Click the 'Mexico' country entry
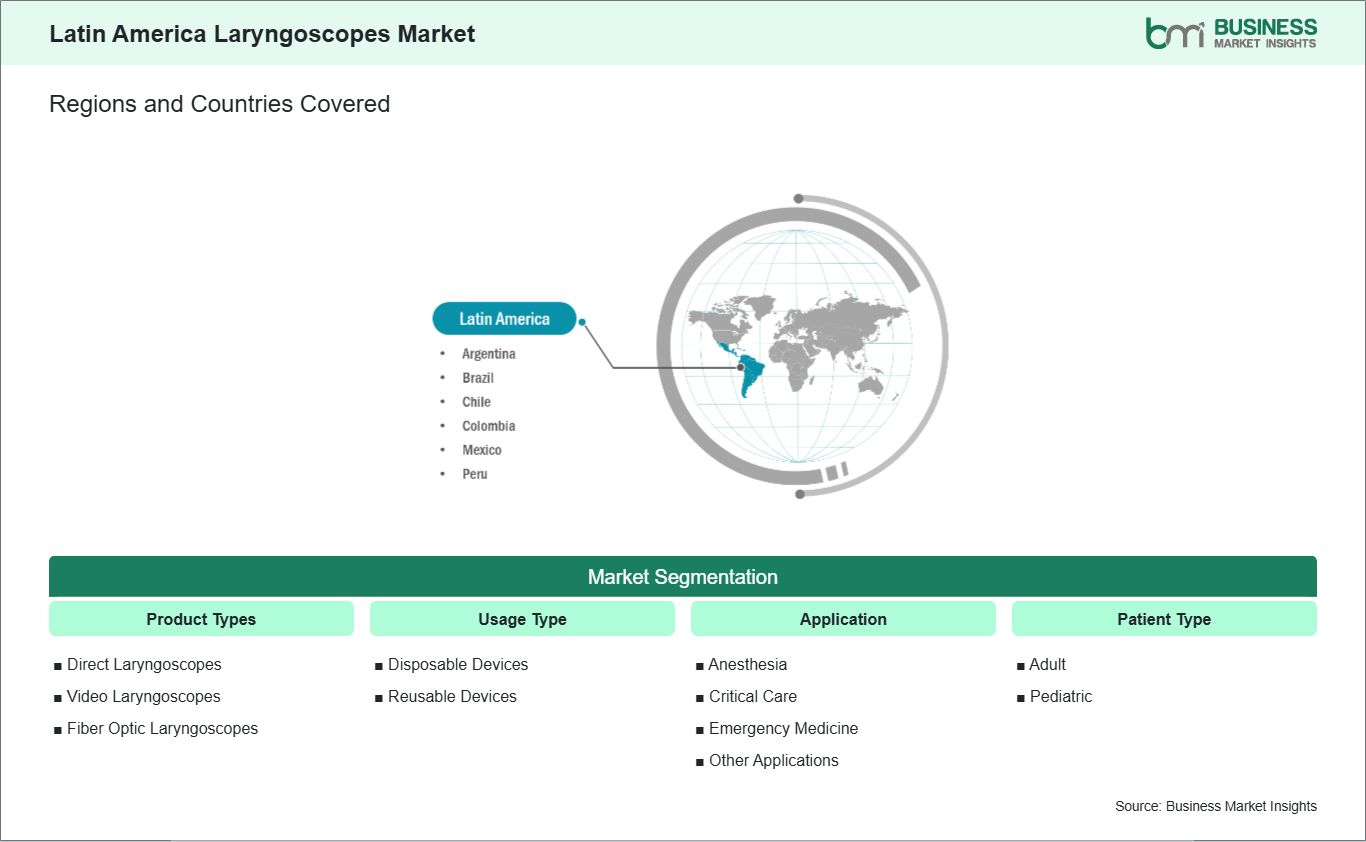1366x842 pixels. coord(482,450)
